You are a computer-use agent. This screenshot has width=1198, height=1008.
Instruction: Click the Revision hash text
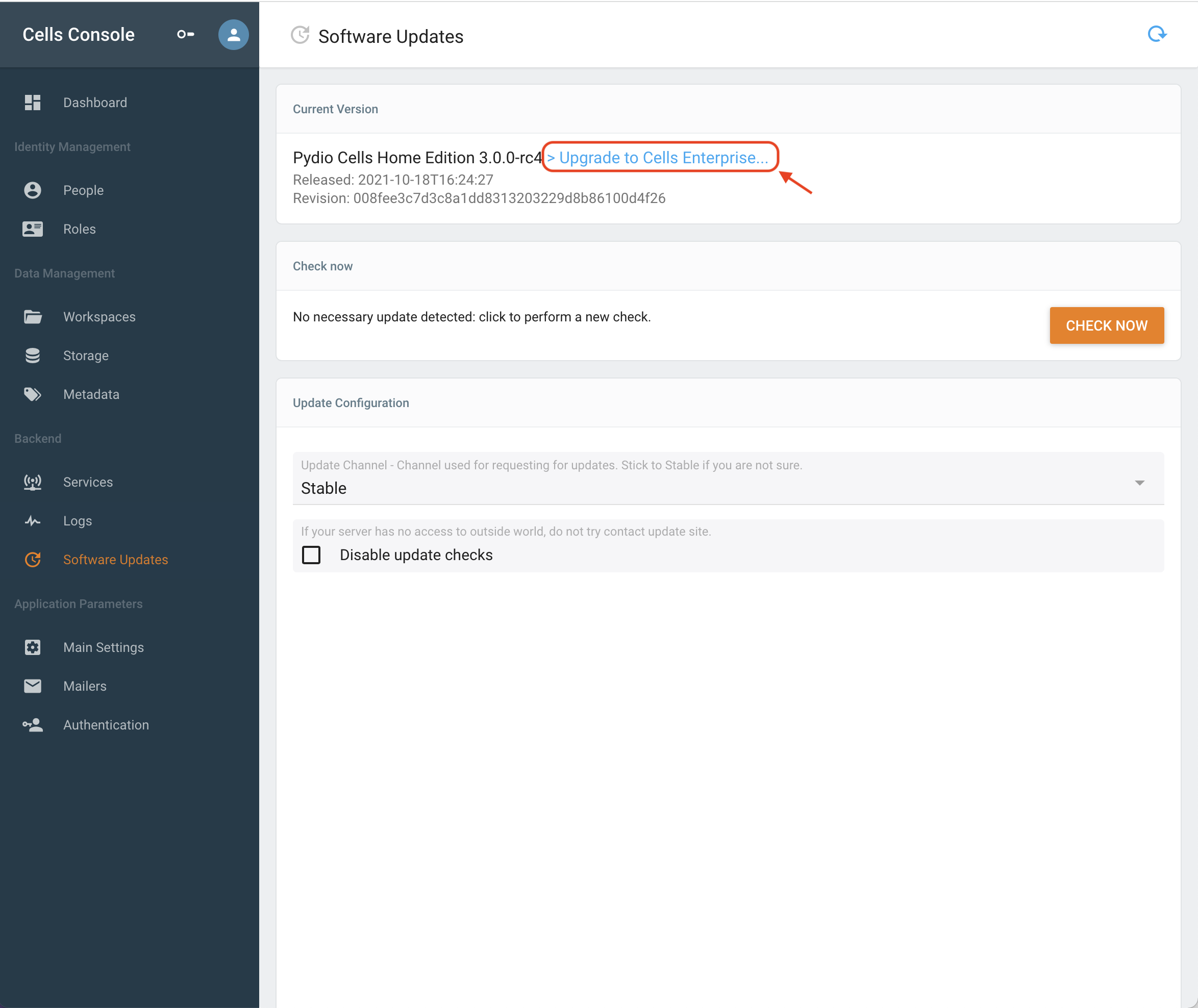[x=479, y=198]
